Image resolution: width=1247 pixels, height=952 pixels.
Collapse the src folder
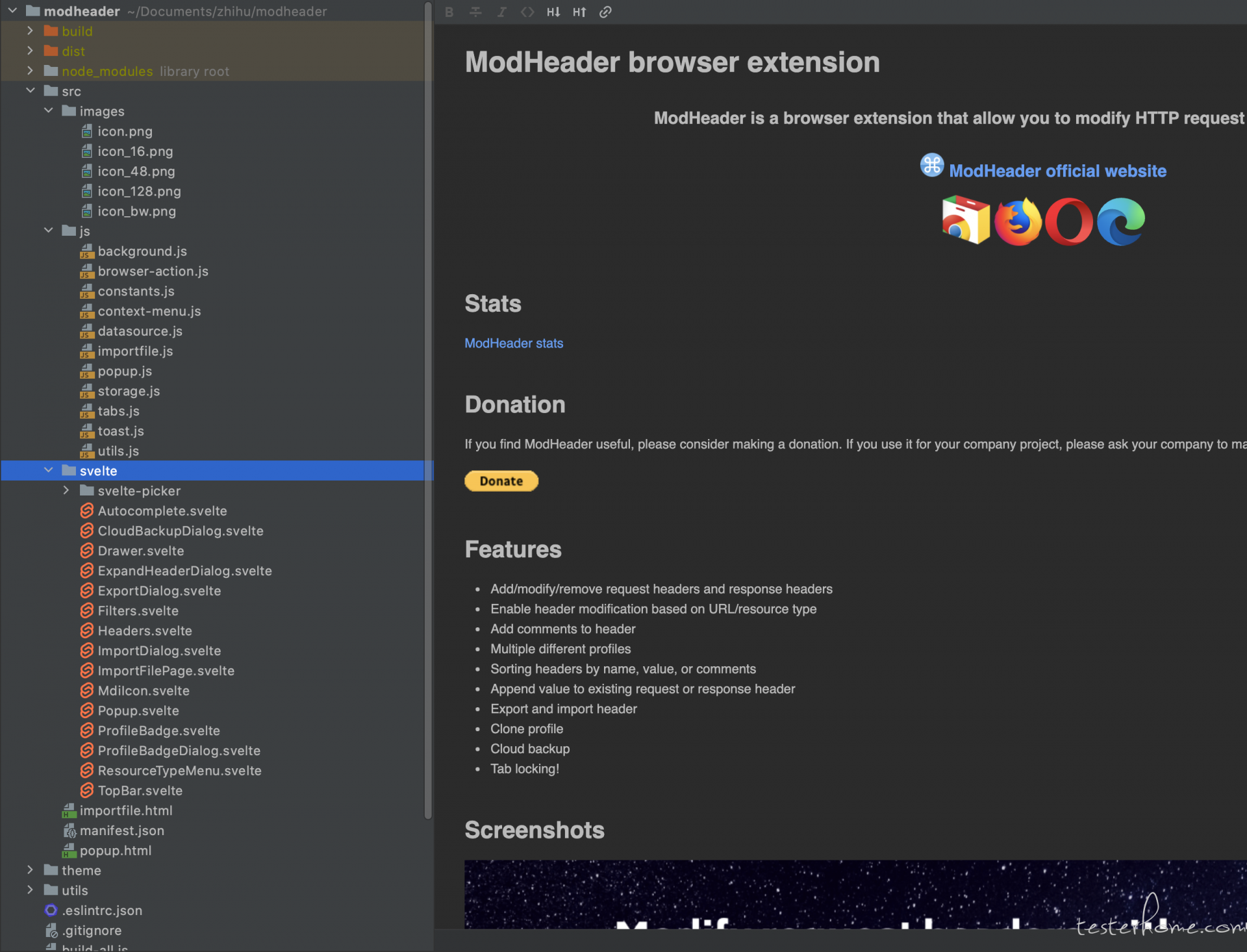click(x=30, y=91)
